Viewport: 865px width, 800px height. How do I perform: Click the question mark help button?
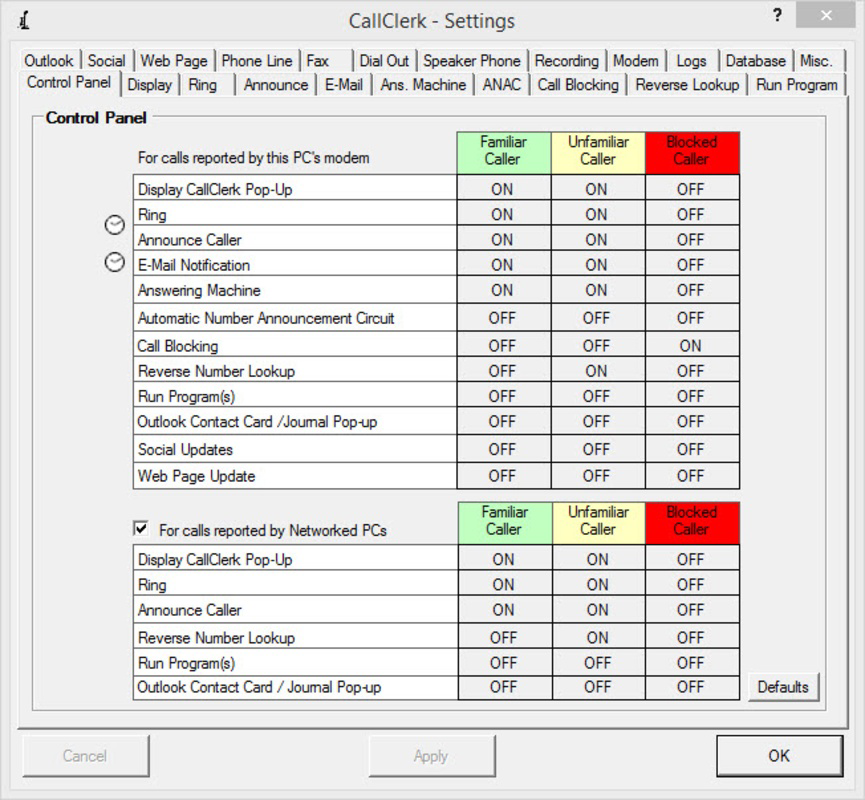tap(777, 15)
